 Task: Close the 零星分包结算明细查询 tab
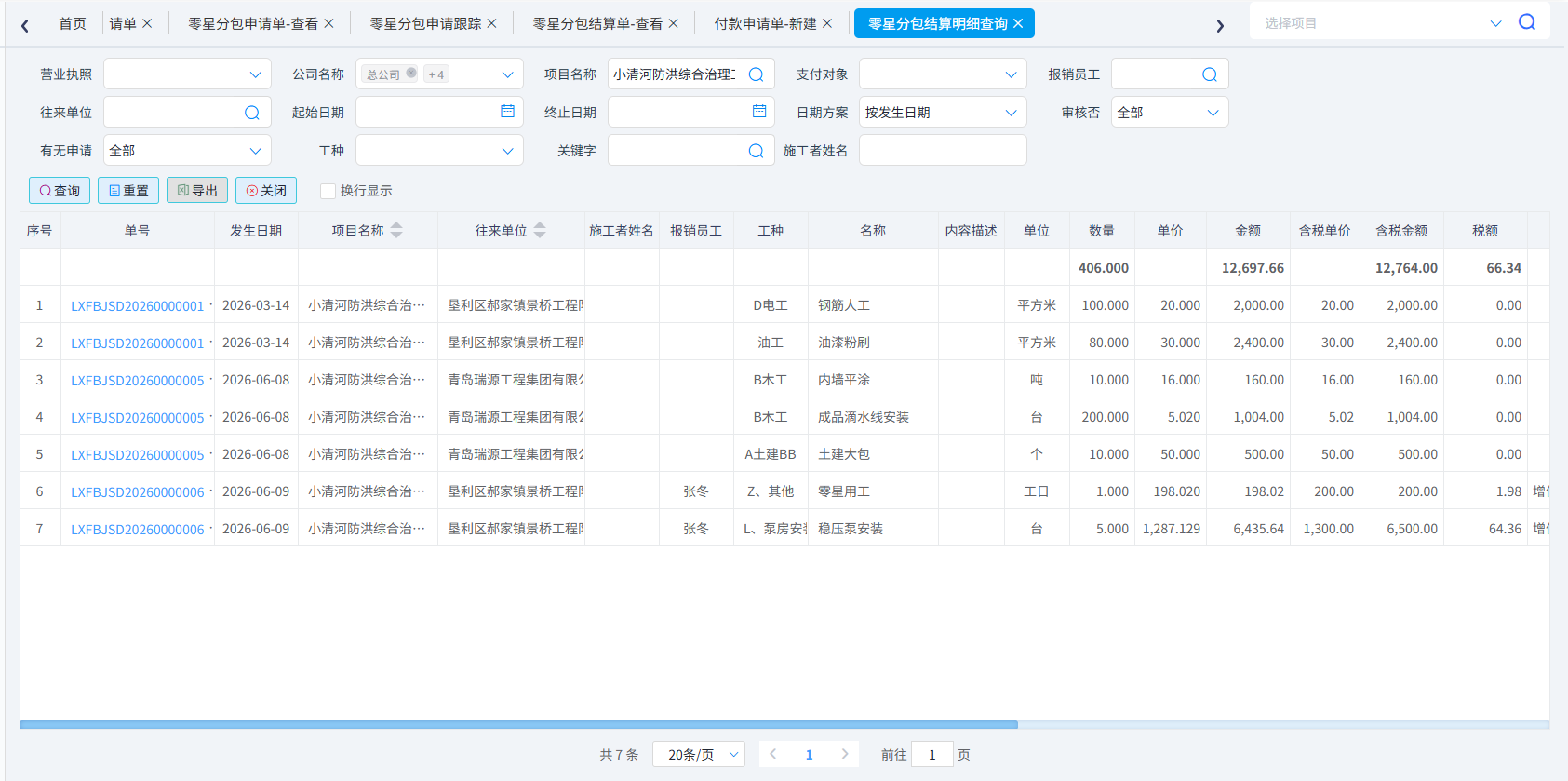coord(1018,23)
